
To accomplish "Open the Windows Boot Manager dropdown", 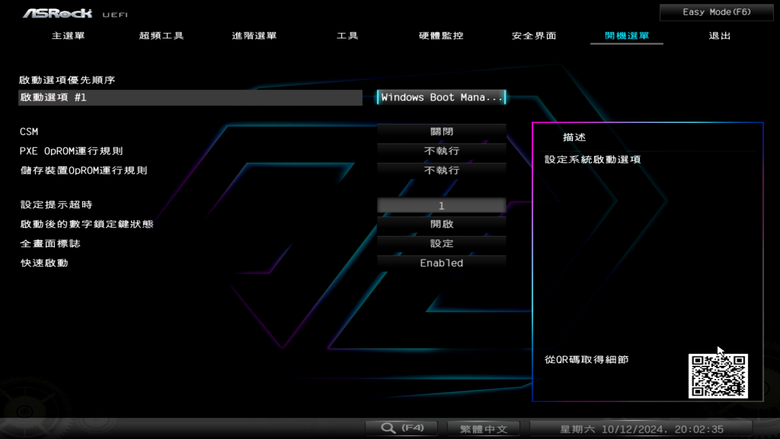I will point(441,97).
